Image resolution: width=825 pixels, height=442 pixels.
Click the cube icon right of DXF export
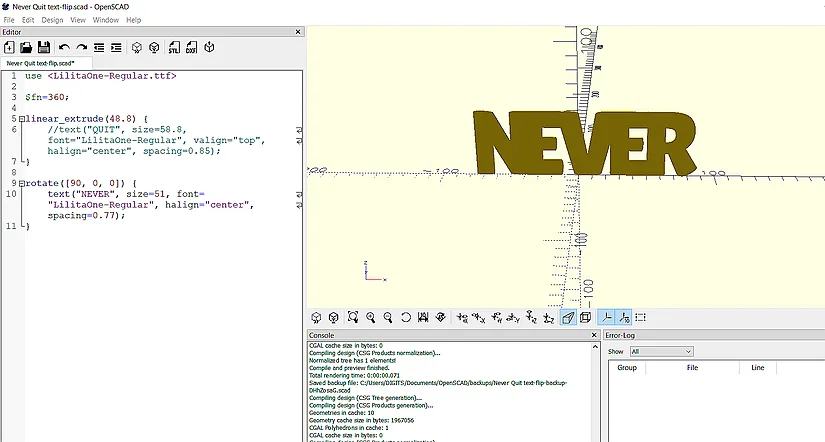click(x=209, y=47)
